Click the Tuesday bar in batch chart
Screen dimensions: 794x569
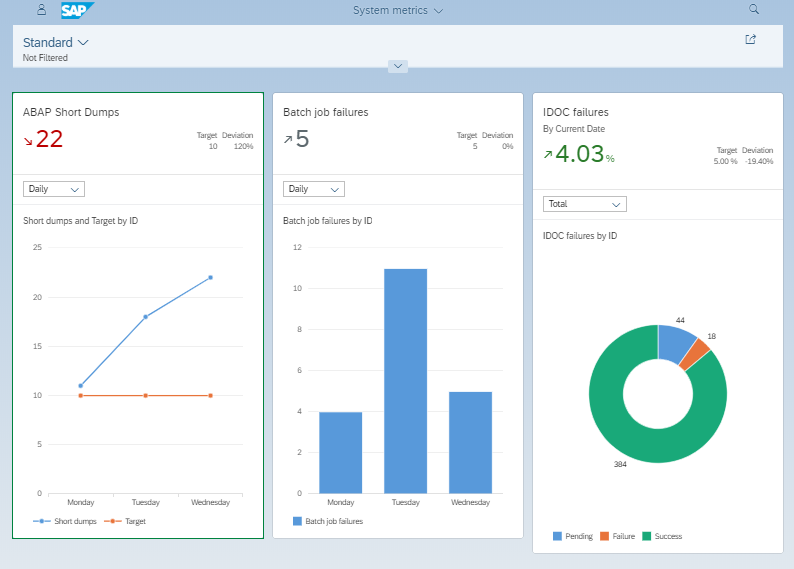[x=405, y=380]
